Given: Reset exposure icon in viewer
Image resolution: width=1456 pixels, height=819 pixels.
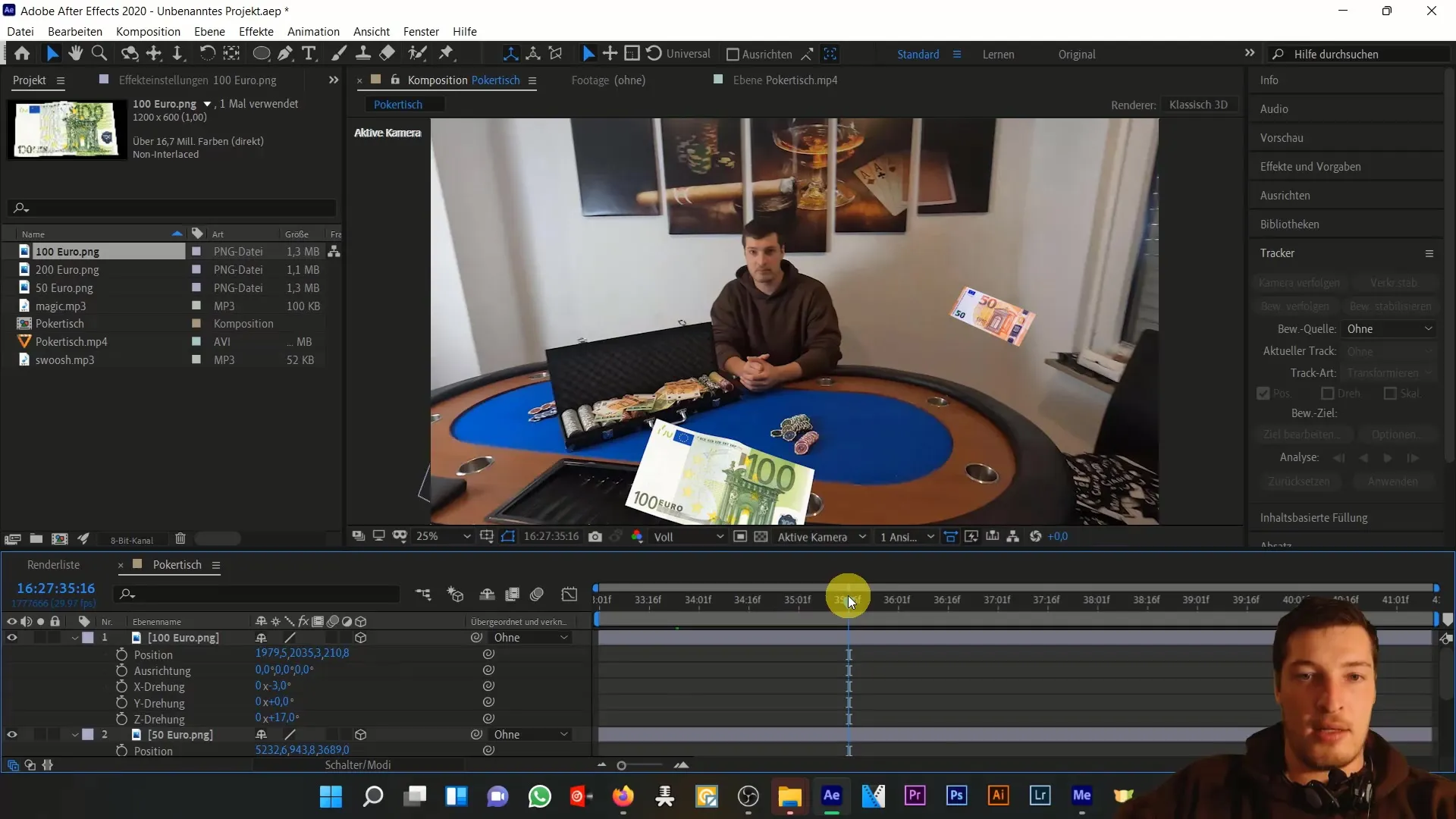Looking at the screenshot, I should [1036, 537].
